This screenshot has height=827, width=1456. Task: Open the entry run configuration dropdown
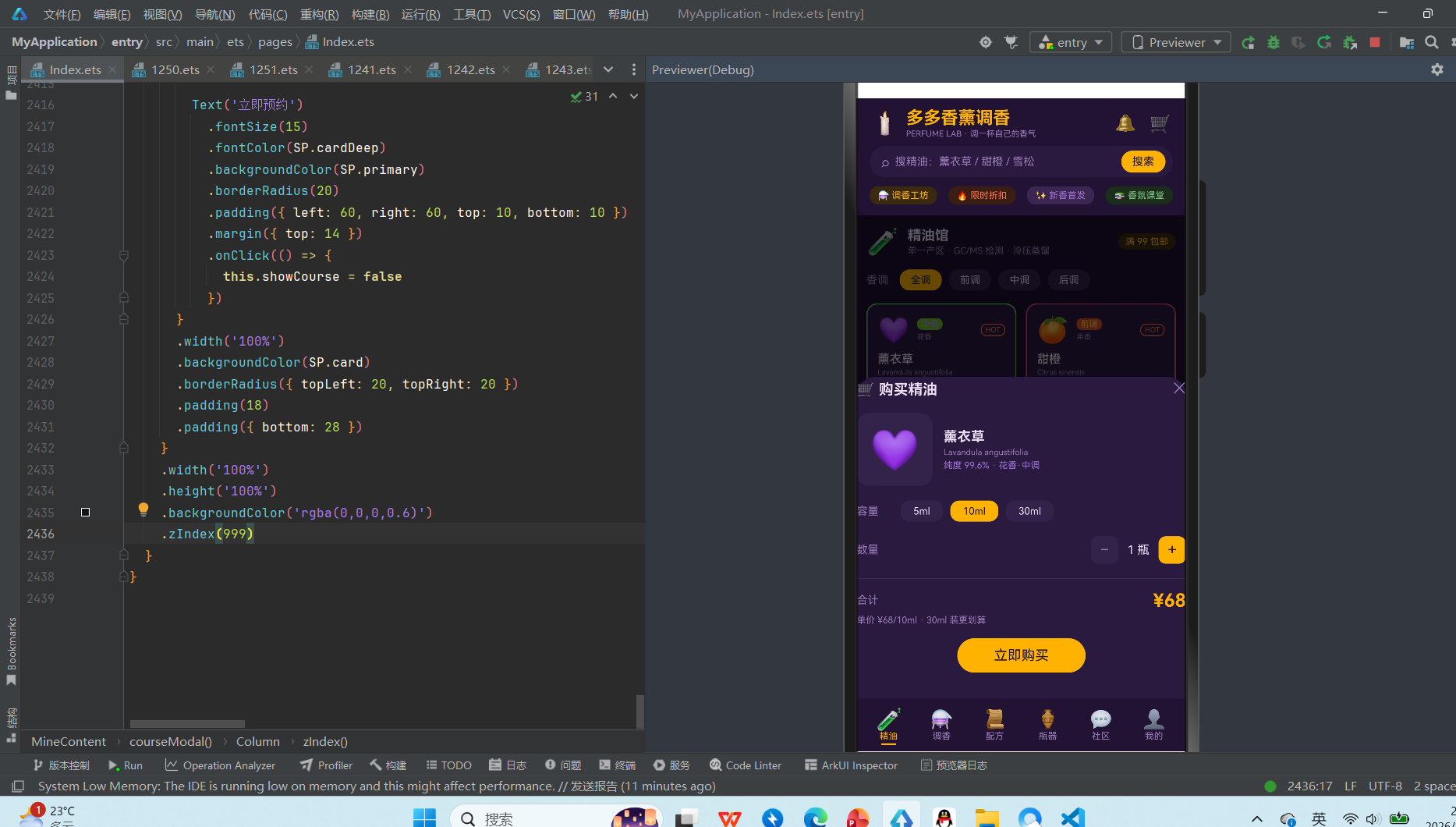tap(1071, 42)
